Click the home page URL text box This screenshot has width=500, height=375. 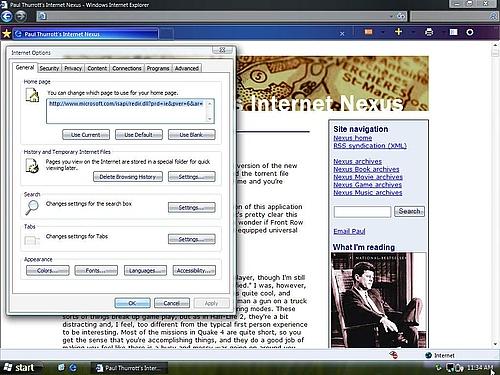(x=130, y=111)
